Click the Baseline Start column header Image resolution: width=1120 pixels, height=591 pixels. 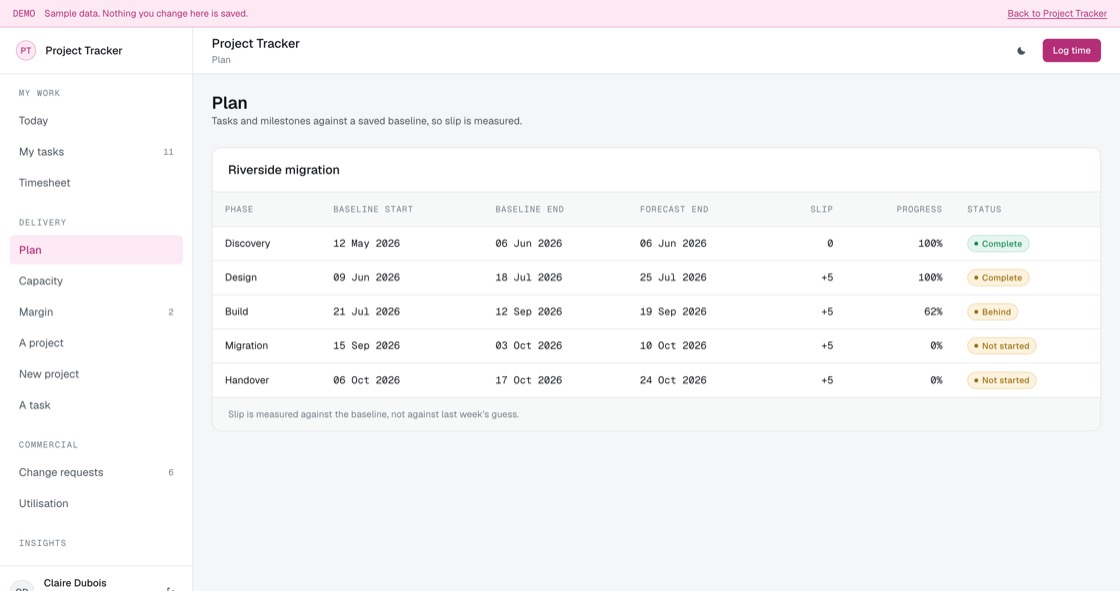(x=373, y=209)
